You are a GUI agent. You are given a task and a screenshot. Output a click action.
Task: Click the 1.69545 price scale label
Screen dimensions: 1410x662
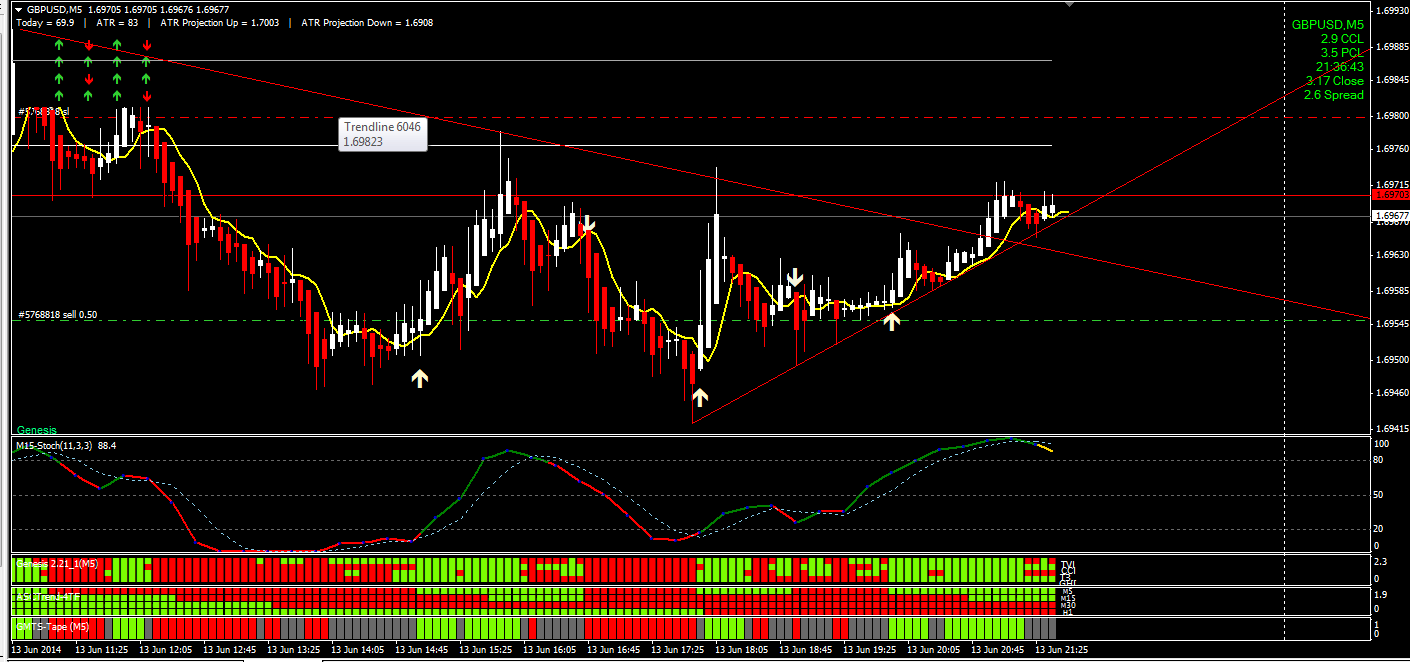pos(1392,324)
